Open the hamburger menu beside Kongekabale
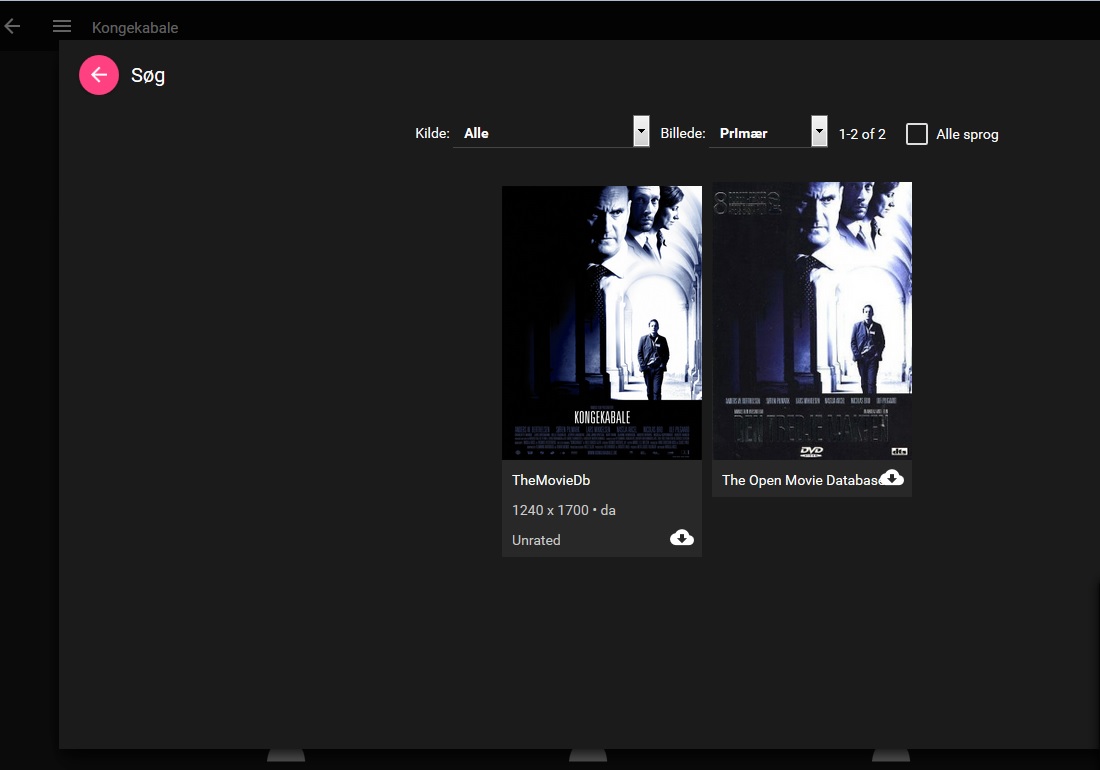 click(x=62, y=27)
